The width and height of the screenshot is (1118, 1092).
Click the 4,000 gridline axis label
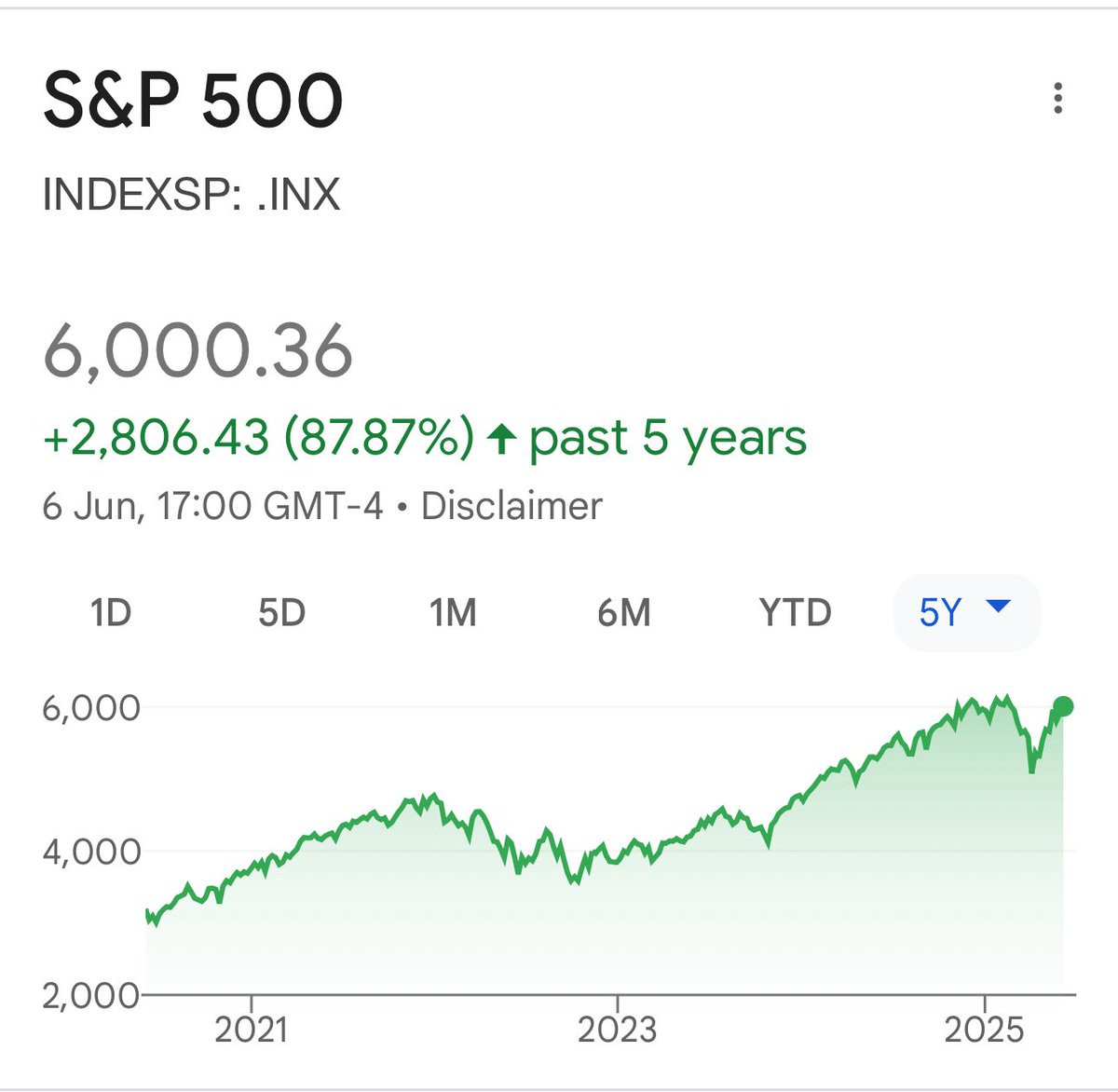pyautogui.click(x=91, y=852)
